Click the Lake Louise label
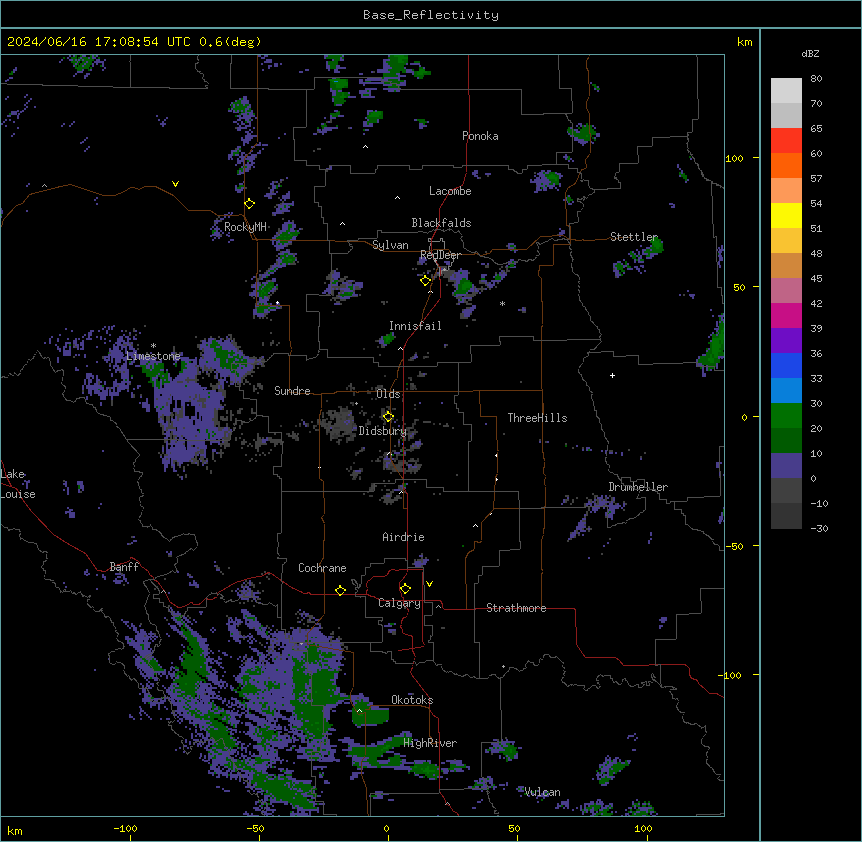 tap(17, 484)
